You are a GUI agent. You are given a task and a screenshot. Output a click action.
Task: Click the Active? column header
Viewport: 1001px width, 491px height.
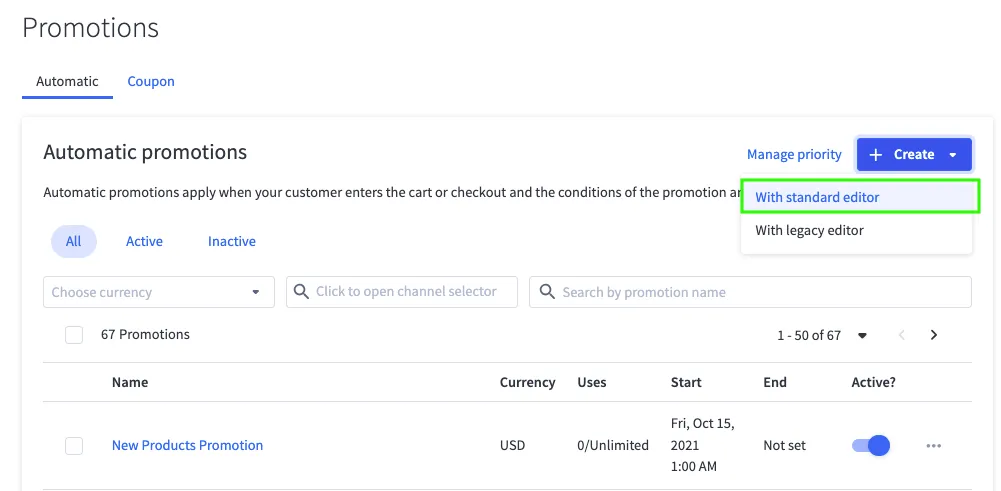pyautogui.click(x=873, y=382)
